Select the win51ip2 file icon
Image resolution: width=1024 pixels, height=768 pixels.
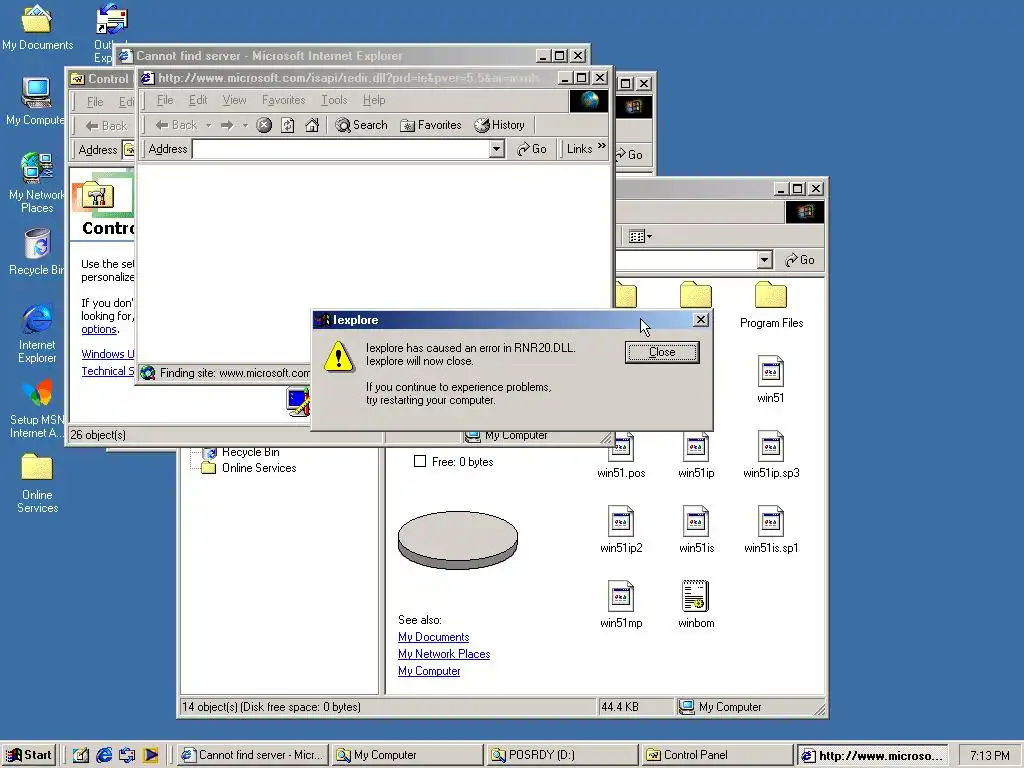(x=621, y=529)
